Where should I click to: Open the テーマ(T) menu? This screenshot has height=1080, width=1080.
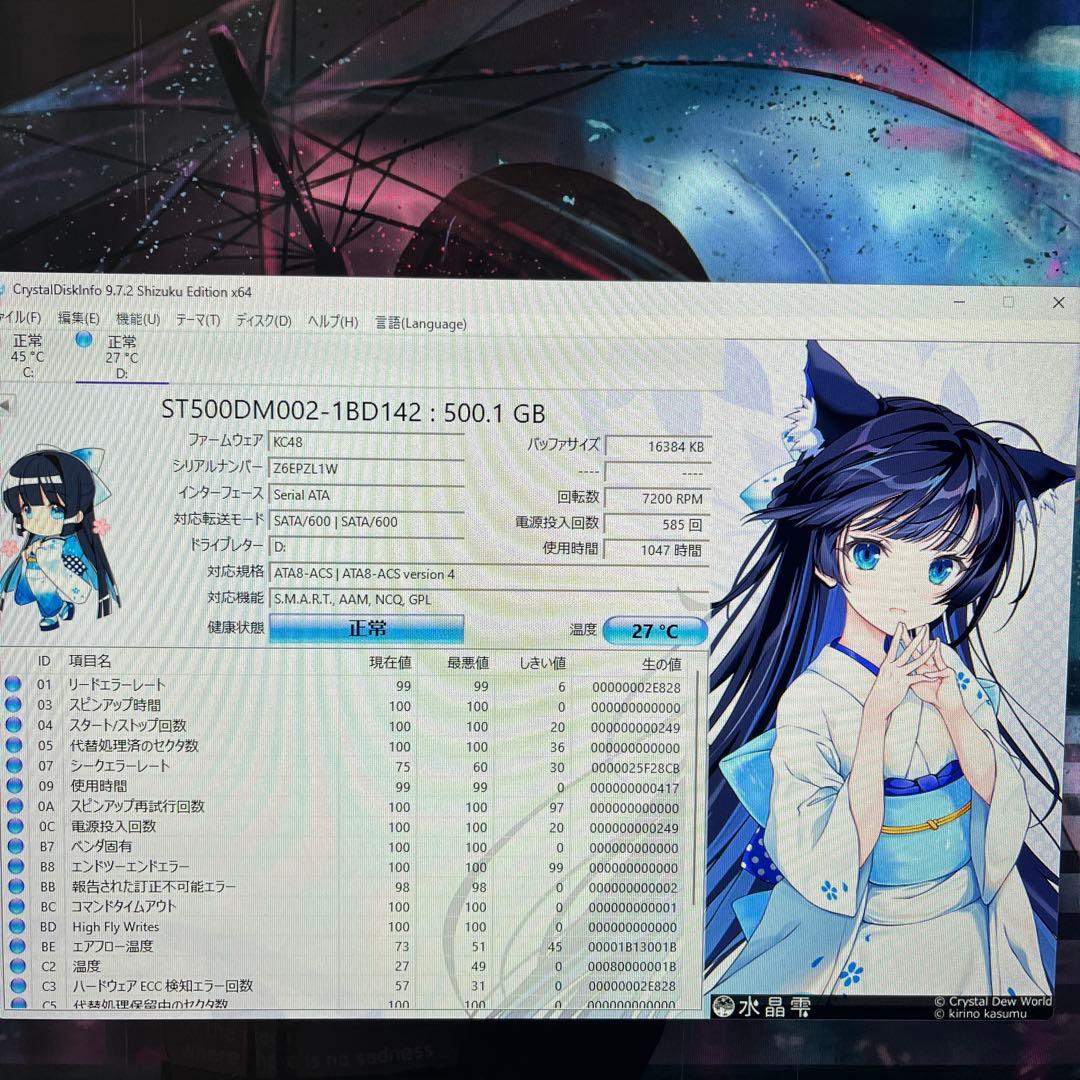[198, 320]
